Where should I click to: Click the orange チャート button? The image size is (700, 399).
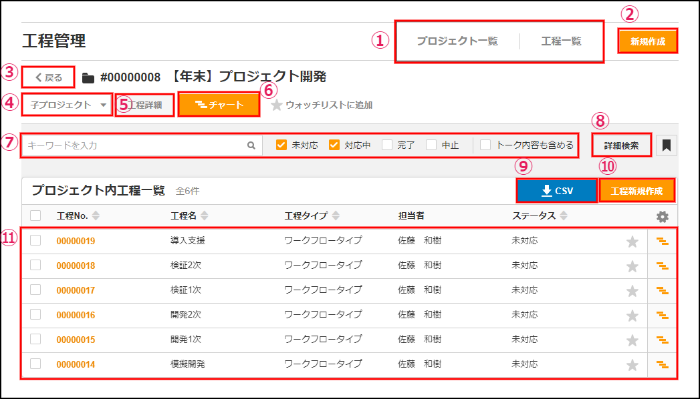coord(219,105)
